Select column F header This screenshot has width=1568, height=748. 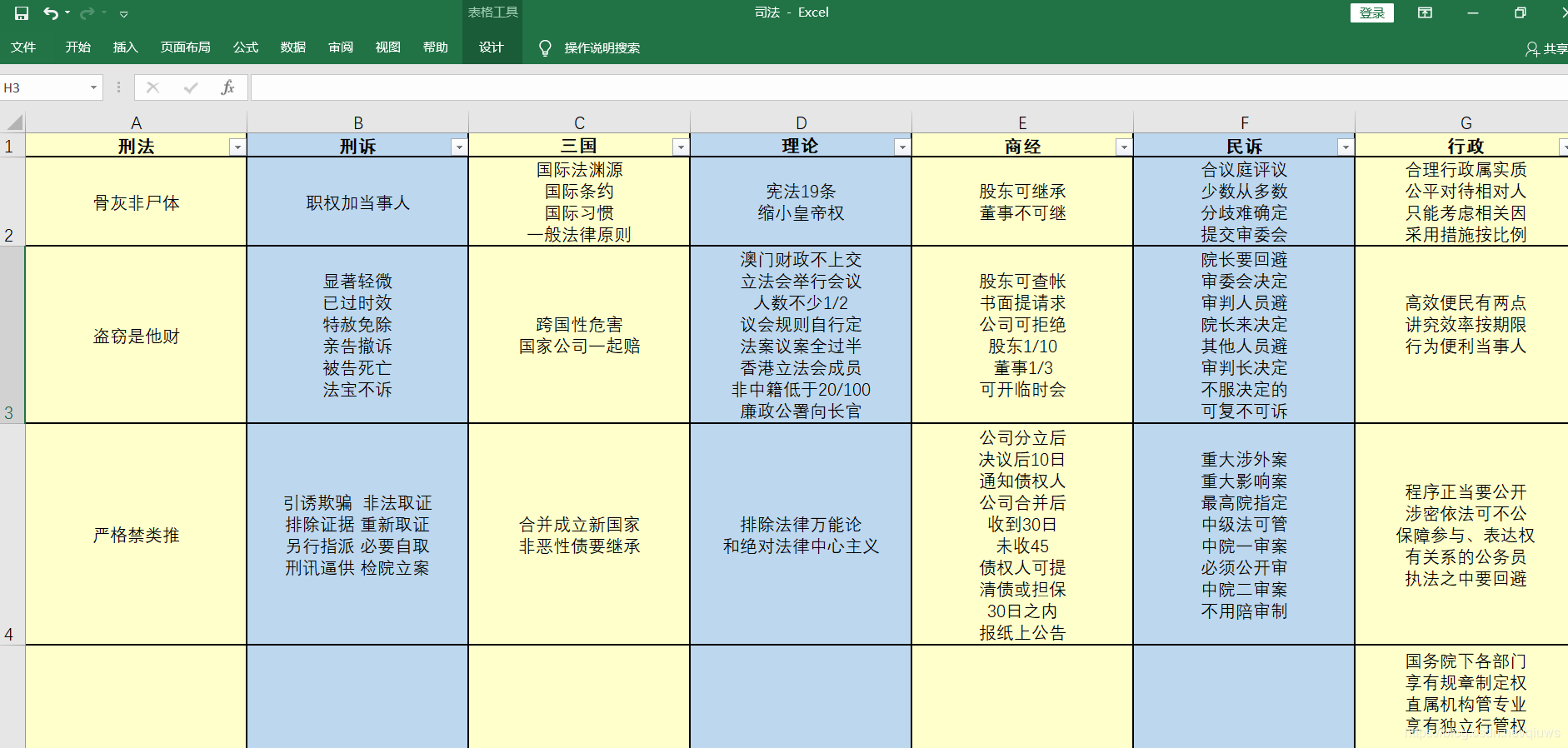(x=1245, y=122)
